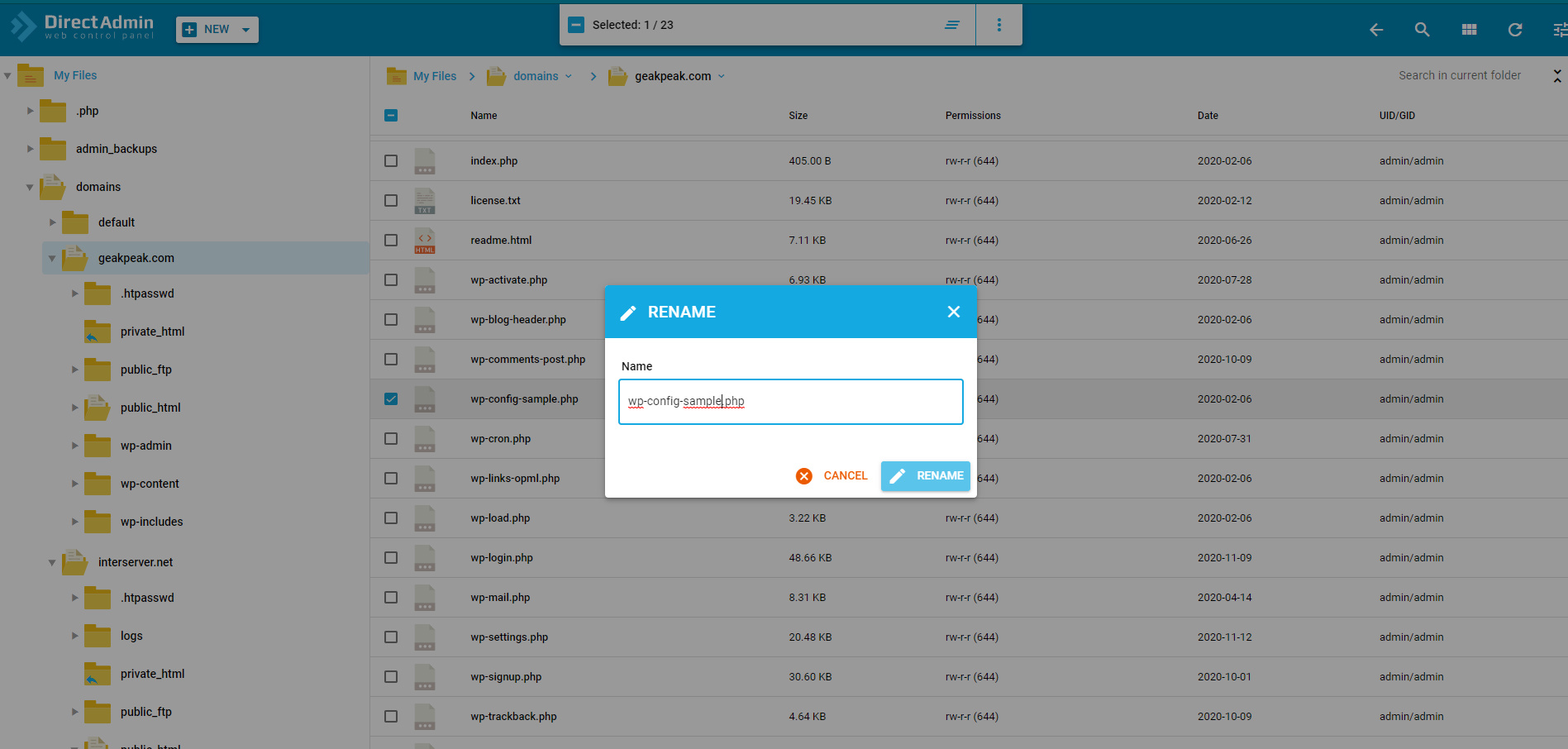Click the back arrow icon in header
Viewport: 1568px width, 749px height.
coord(1376,30)
